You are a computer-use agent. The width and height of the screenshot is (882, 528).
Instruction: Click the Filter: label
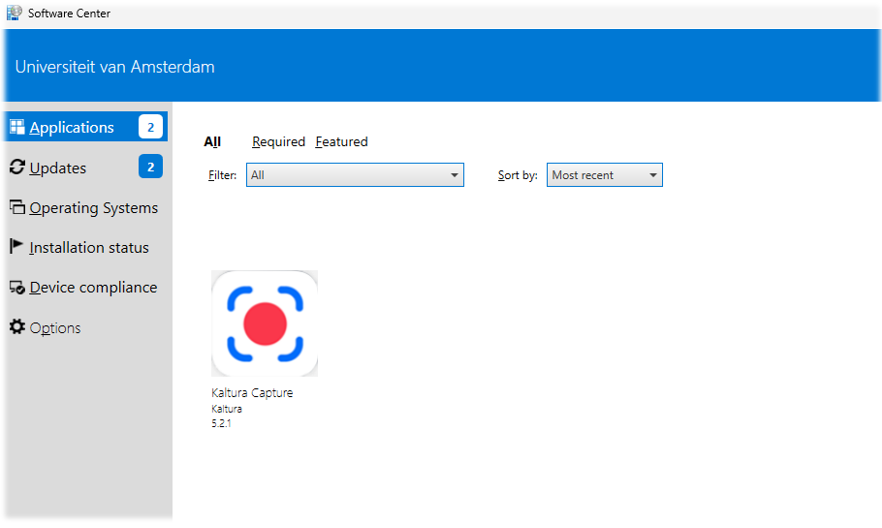[223, 175]
